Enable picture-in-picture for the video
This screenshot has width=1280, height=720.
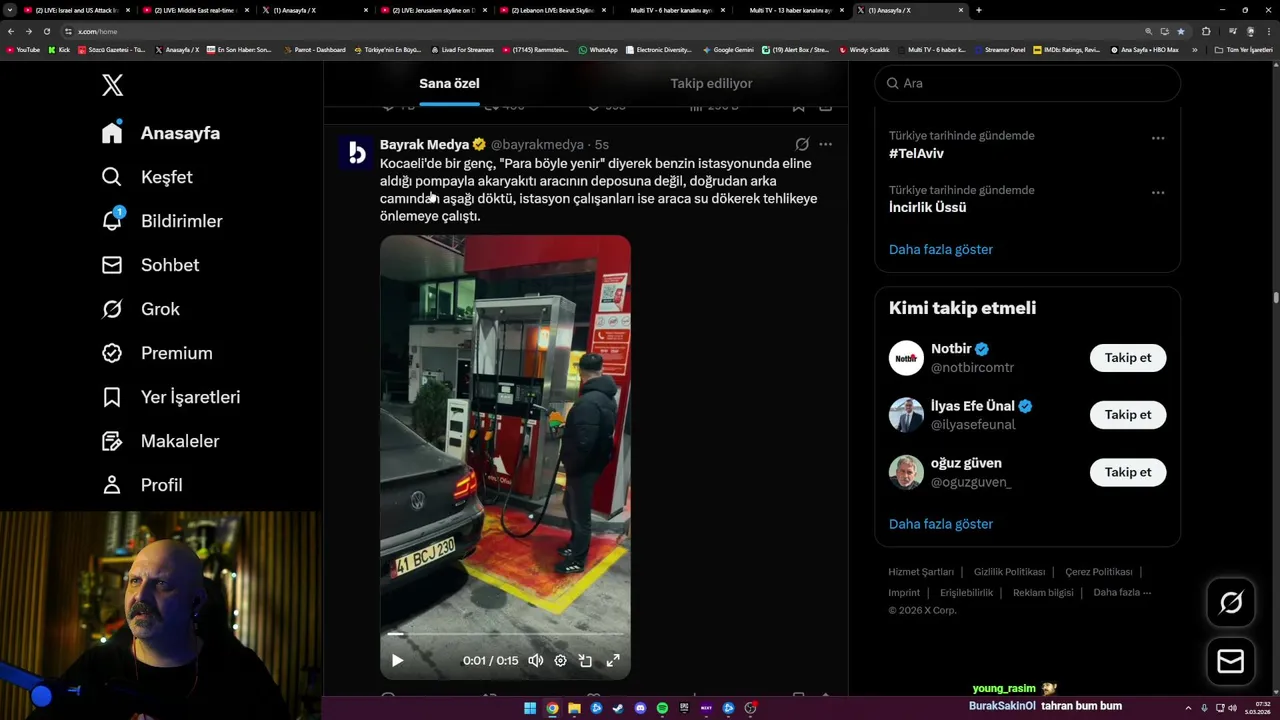pyautogui.click(x=586, y=660)
